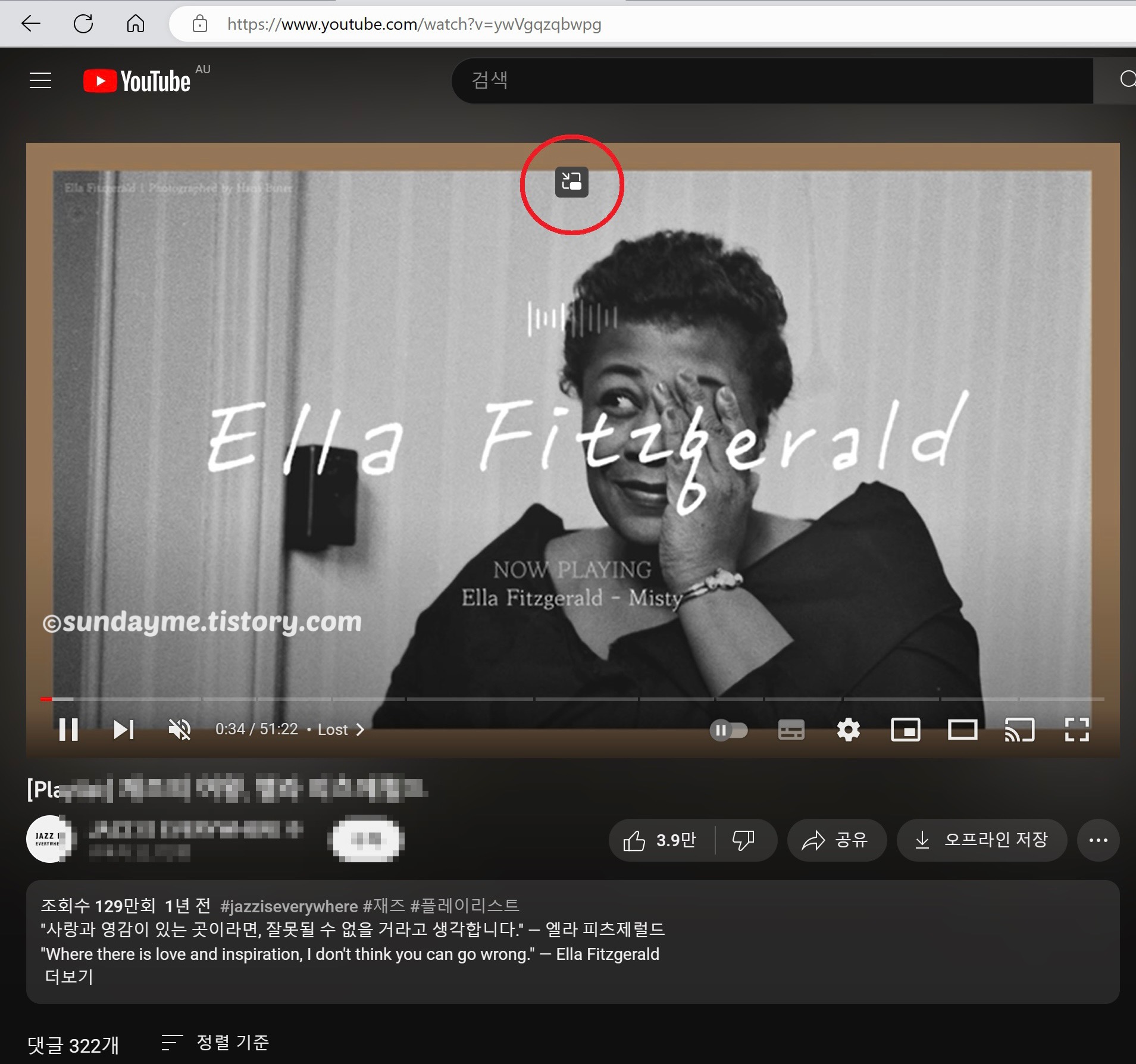Image resolution: width=1136 pixels, height=1064 pixels.
Task: Like the video with 3.9만 thumbs up
Action: pyautogui.click(x=661, y=840)
